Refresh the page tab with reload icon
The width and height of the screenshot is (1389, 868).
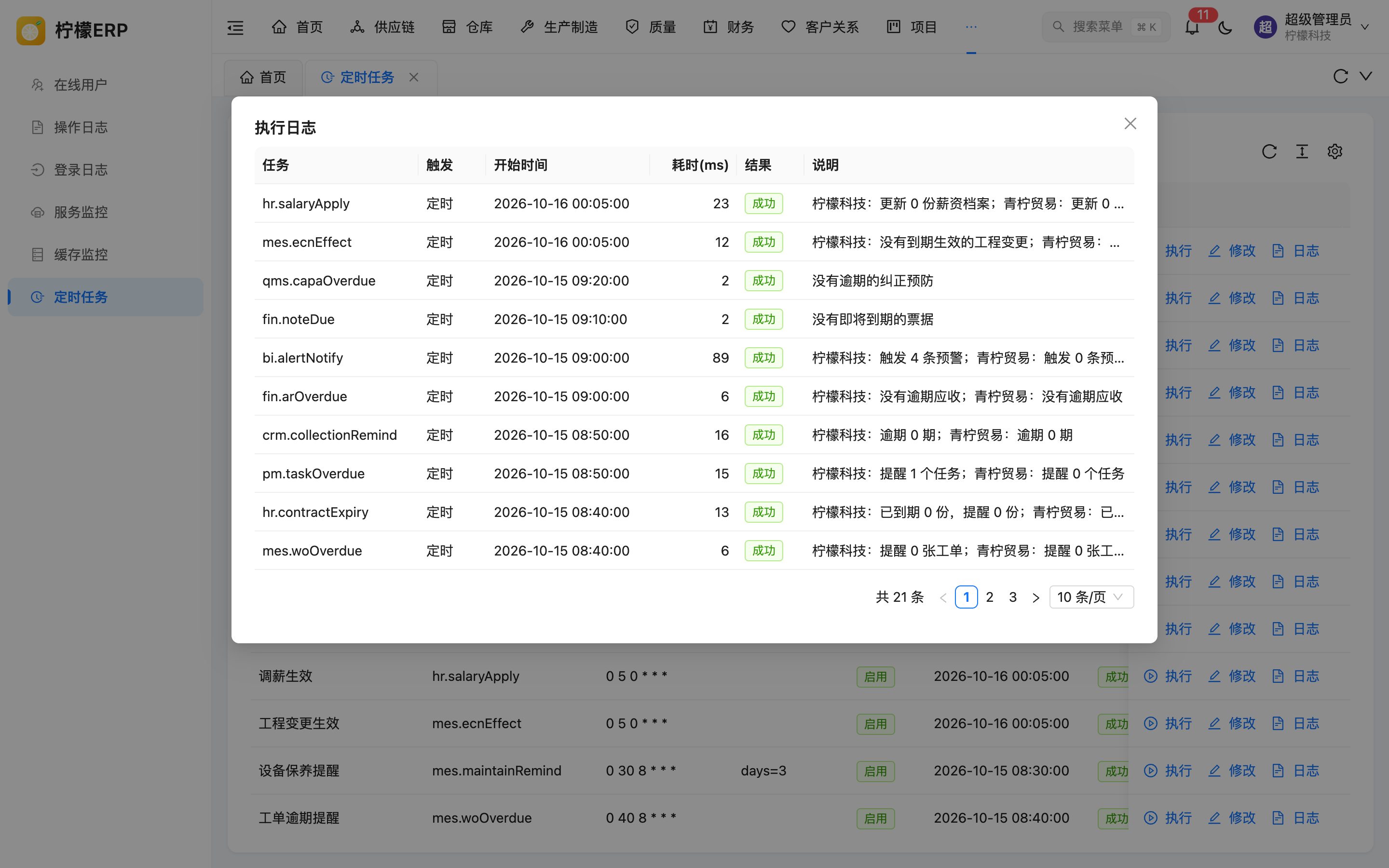tap(1340, 76)
